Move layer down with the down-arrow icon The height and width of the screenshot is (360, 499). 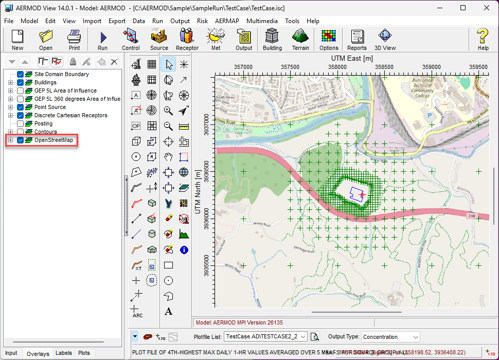12,62
